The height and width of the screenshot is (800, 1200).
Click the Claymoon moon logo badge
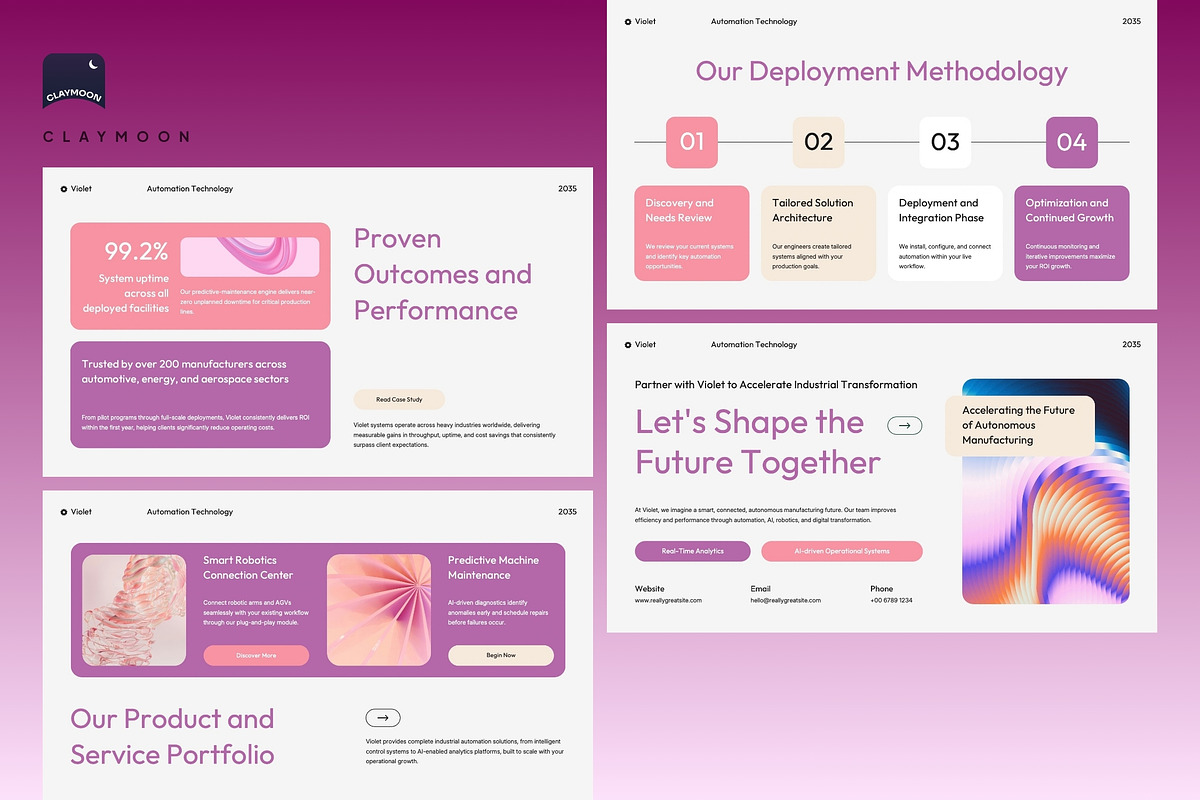(x=74, y=81)
